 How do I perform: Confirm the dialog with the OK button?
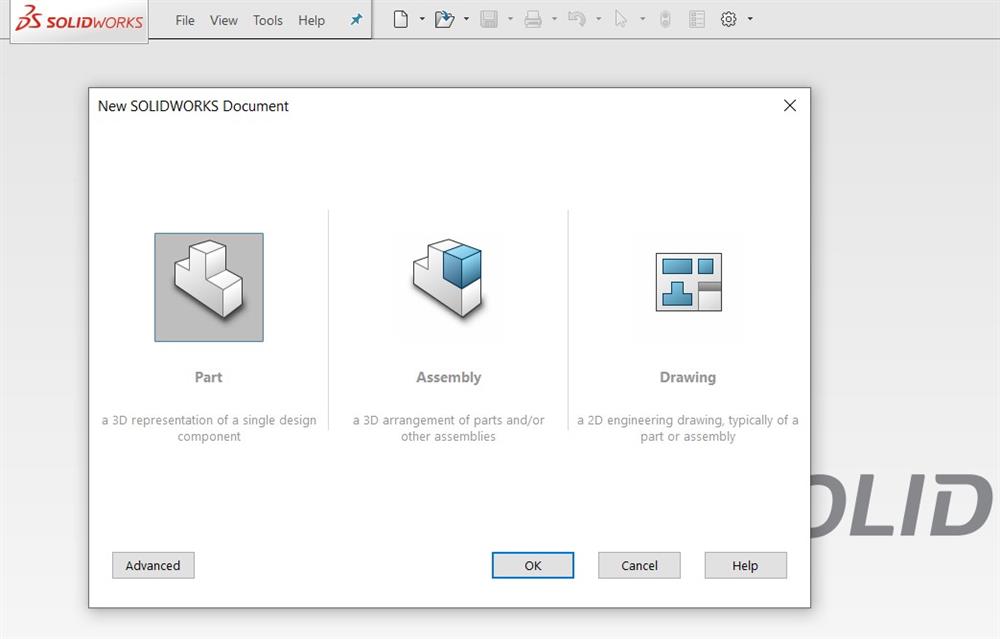pyautogui.click(x=533, y=566)
